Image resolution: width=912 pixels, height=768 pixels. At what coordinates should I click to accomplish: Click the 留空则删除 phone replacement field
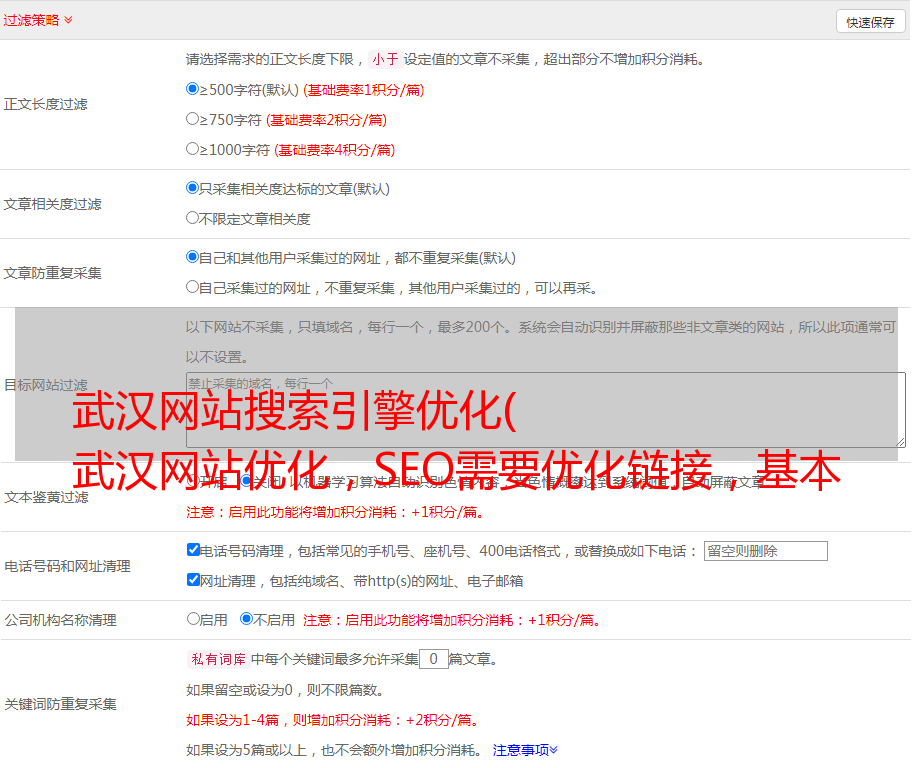point(765,551)
